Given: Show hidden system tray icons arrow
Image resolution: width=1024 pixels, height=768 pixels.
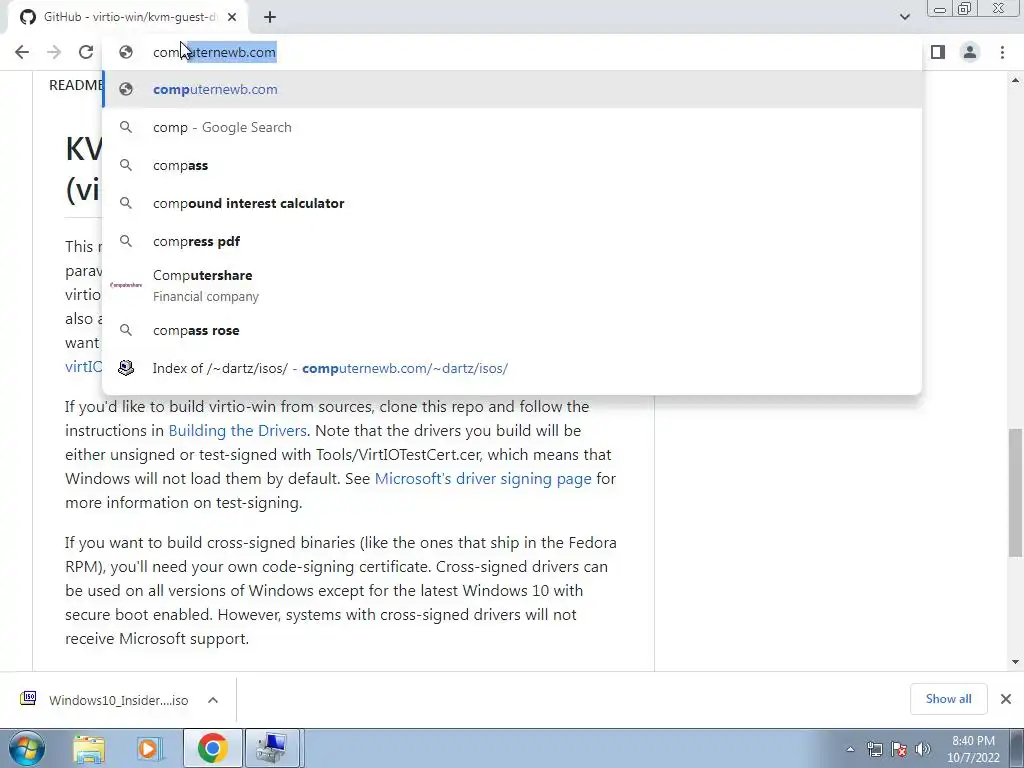Looking at the screenshot, I should (x=850, y=749).
